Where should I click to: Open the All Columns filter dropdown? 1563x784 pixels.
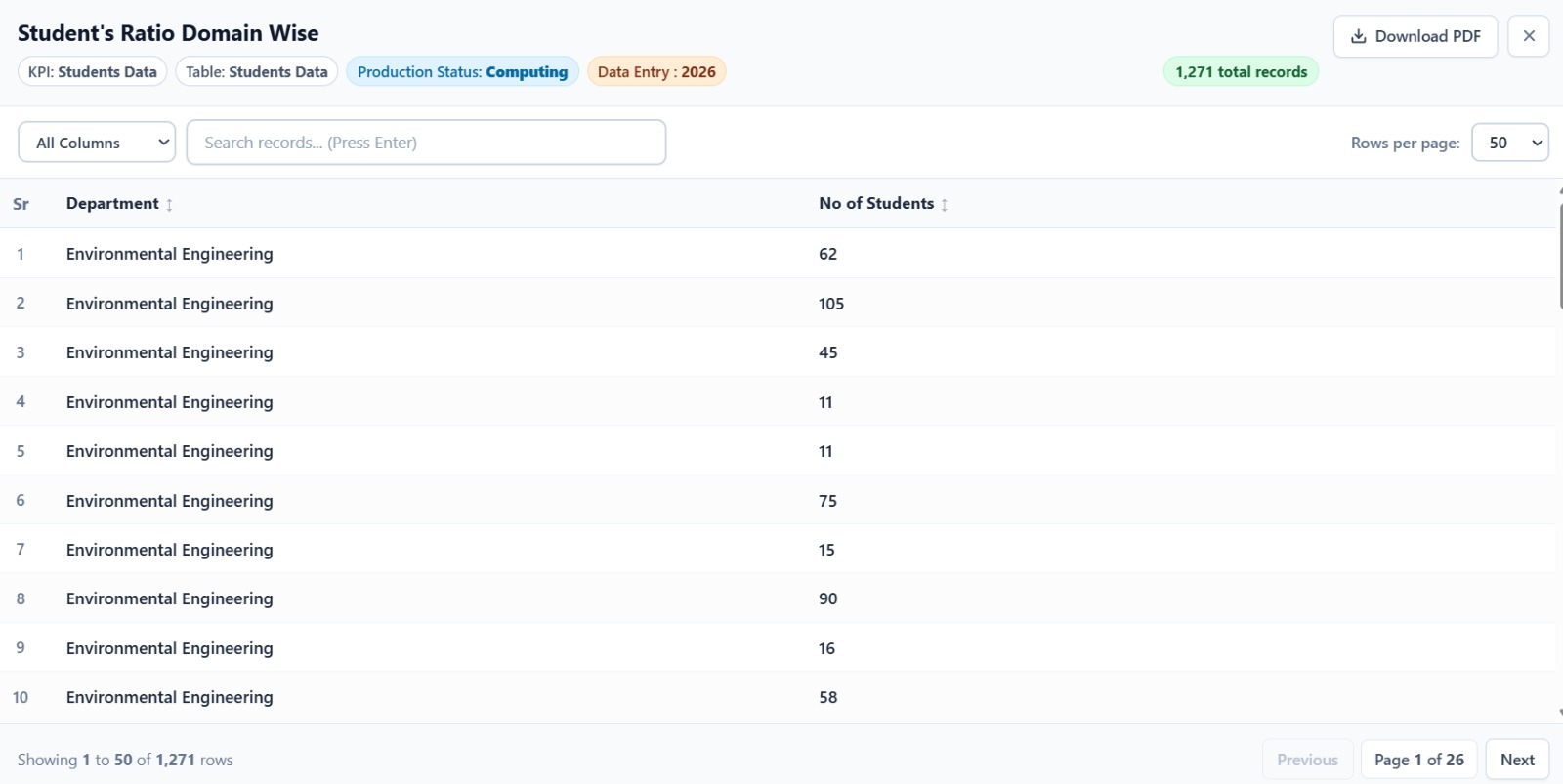(97, 143)
